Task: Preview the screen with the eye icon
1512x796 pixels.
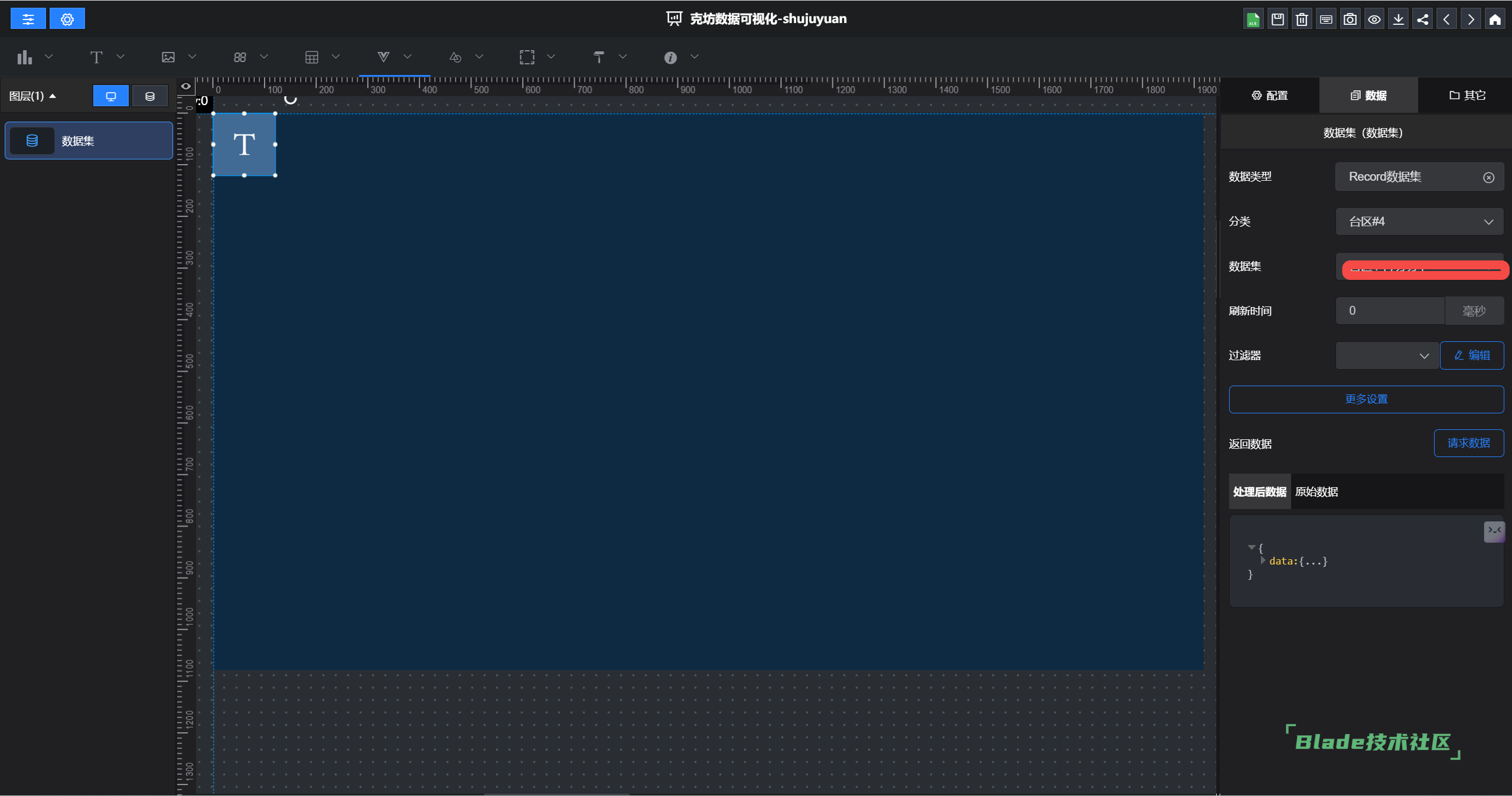Action: tap(1374, 19)
